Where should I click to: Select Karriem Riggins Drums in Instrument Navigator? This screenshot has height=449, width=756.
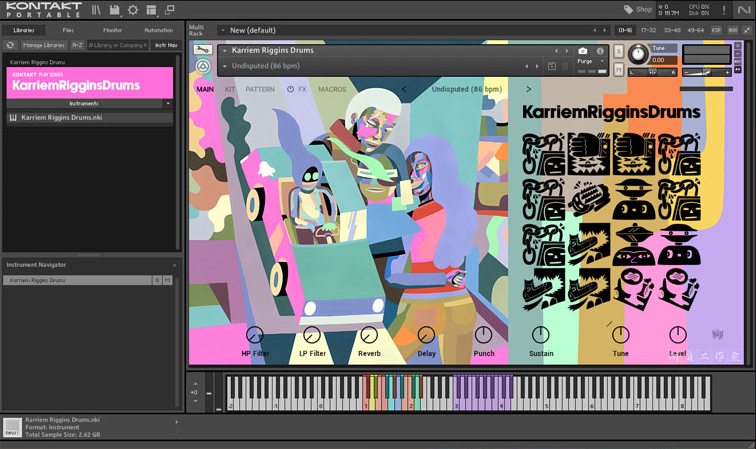point(77,280)
